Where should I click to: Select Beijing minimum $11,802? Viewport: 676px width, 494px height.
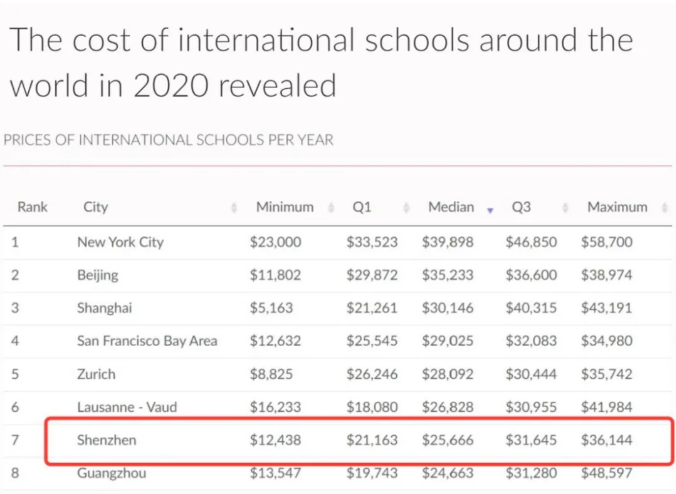pos(275,275)
